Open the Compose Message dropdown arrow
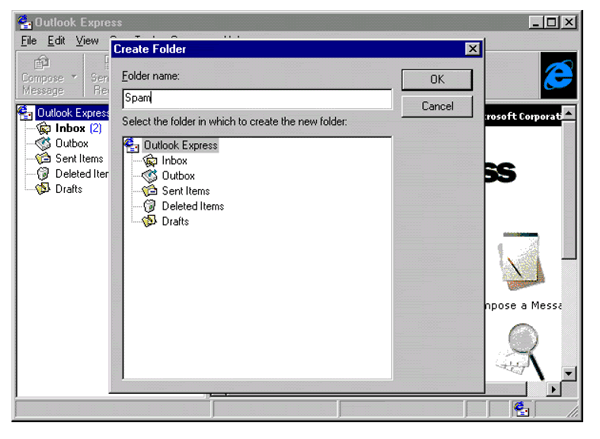The image size is (600, 439). tap(73, 78)
